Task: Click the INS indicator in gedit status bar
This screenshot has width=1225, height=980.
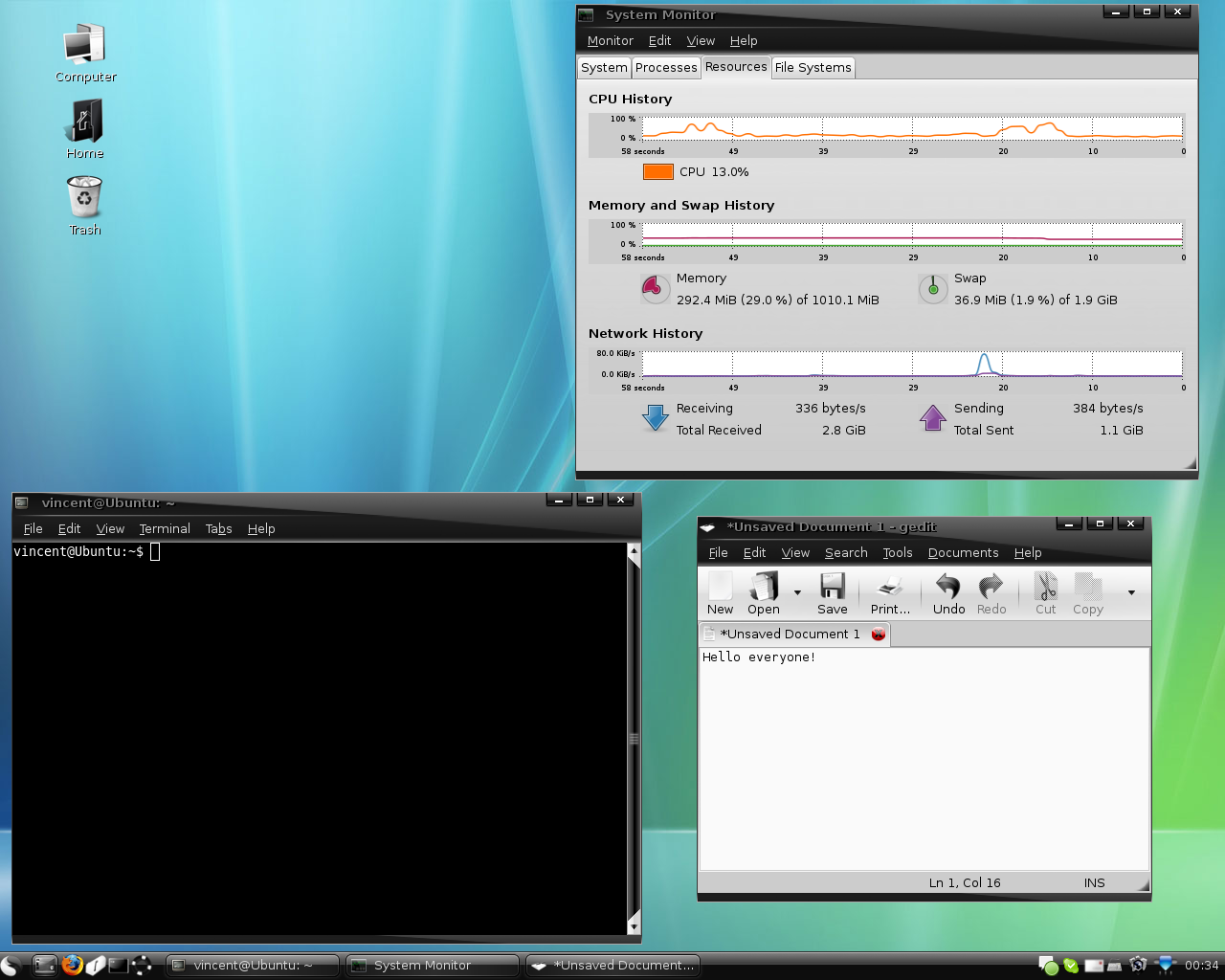Action: point(1094,882)
